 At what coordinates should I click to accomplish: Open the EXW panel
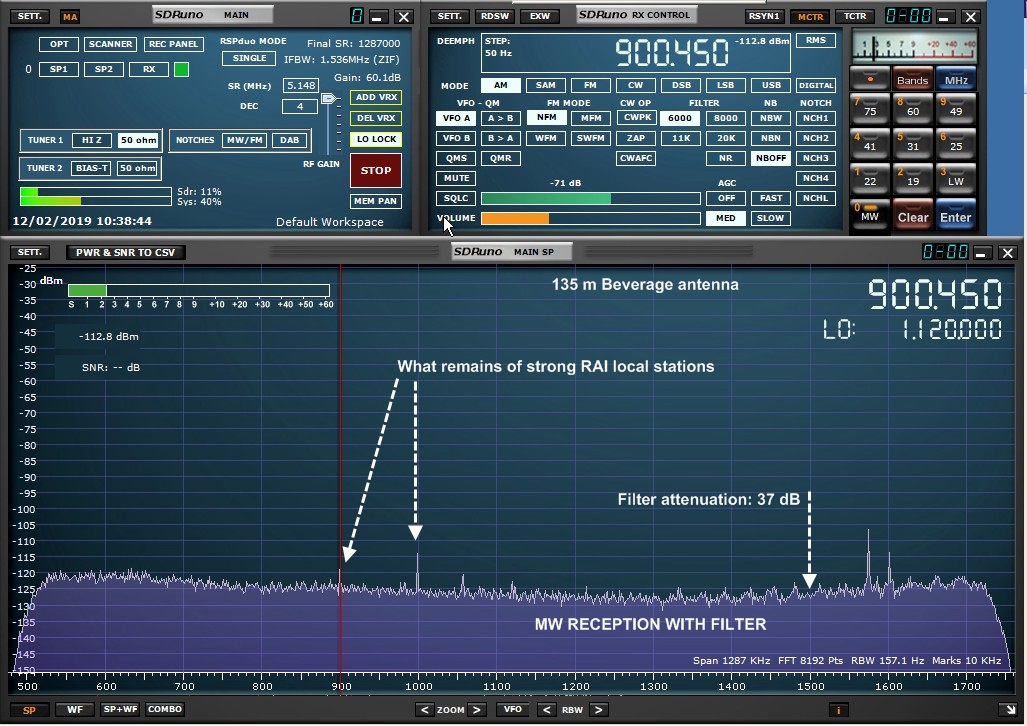[540, 16]
